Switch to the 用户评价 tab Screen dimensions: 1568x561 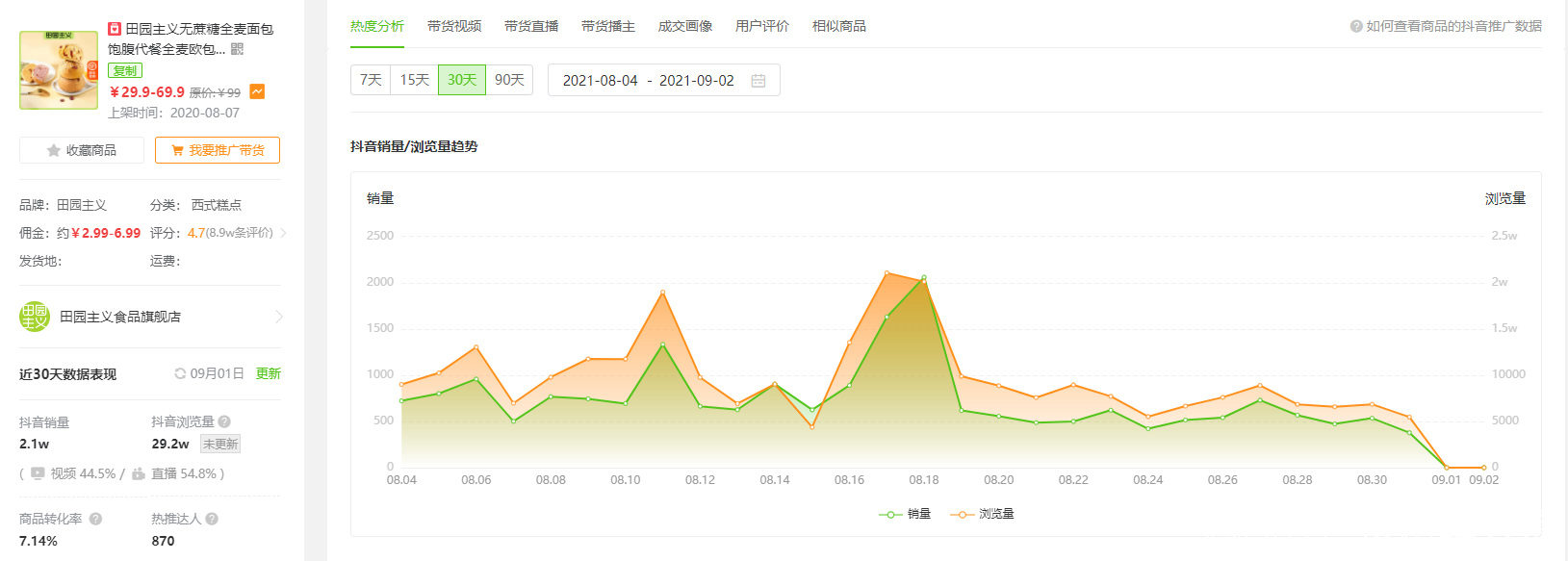pos(762,26)
